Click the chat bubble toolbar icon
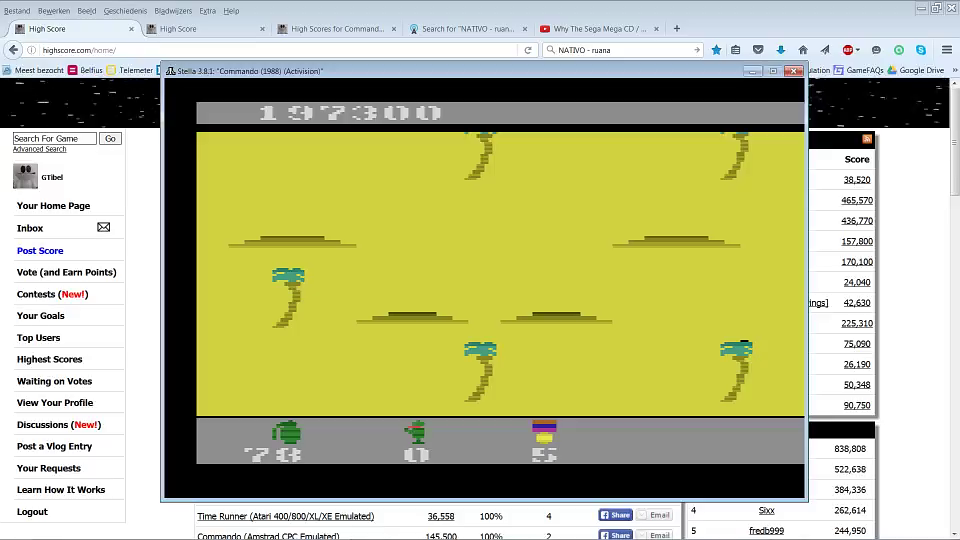This screenshot has height=540, width=960. click(x=876, y=50)
